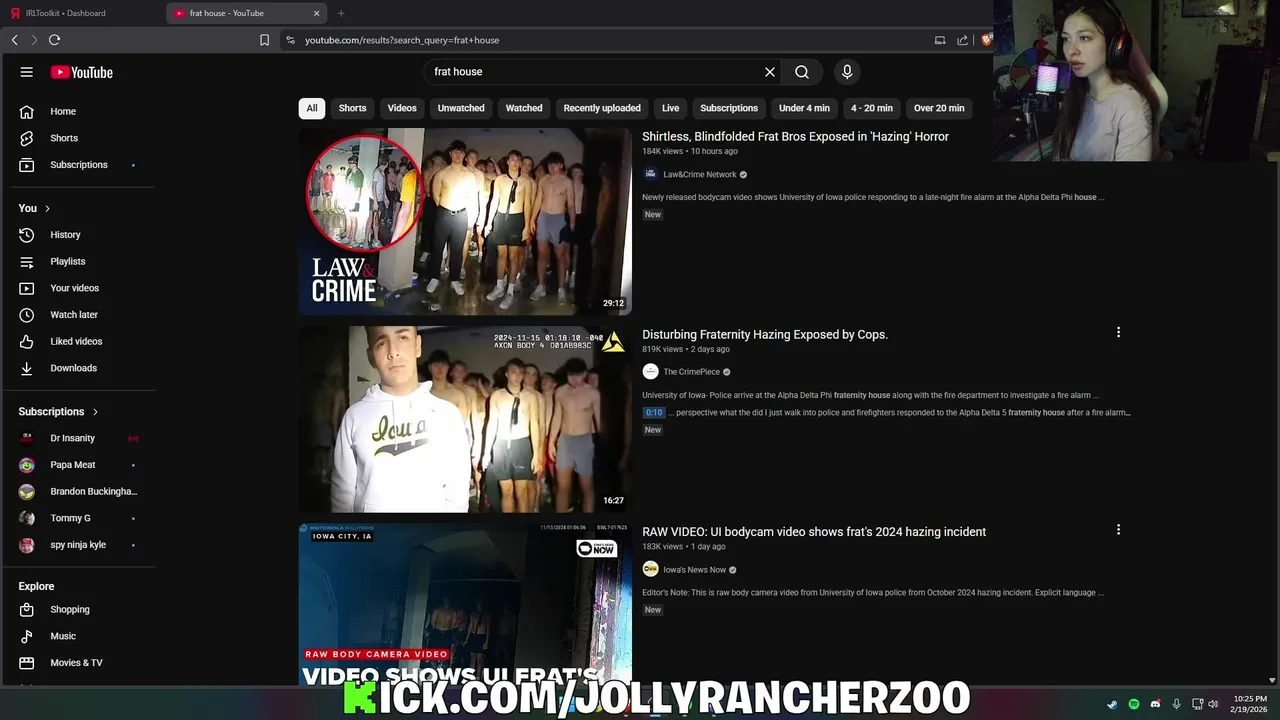Open Law&Crime Network channel avatar
The width and height of the screenshot is (1280, 720).
click(x=650, y=174)
